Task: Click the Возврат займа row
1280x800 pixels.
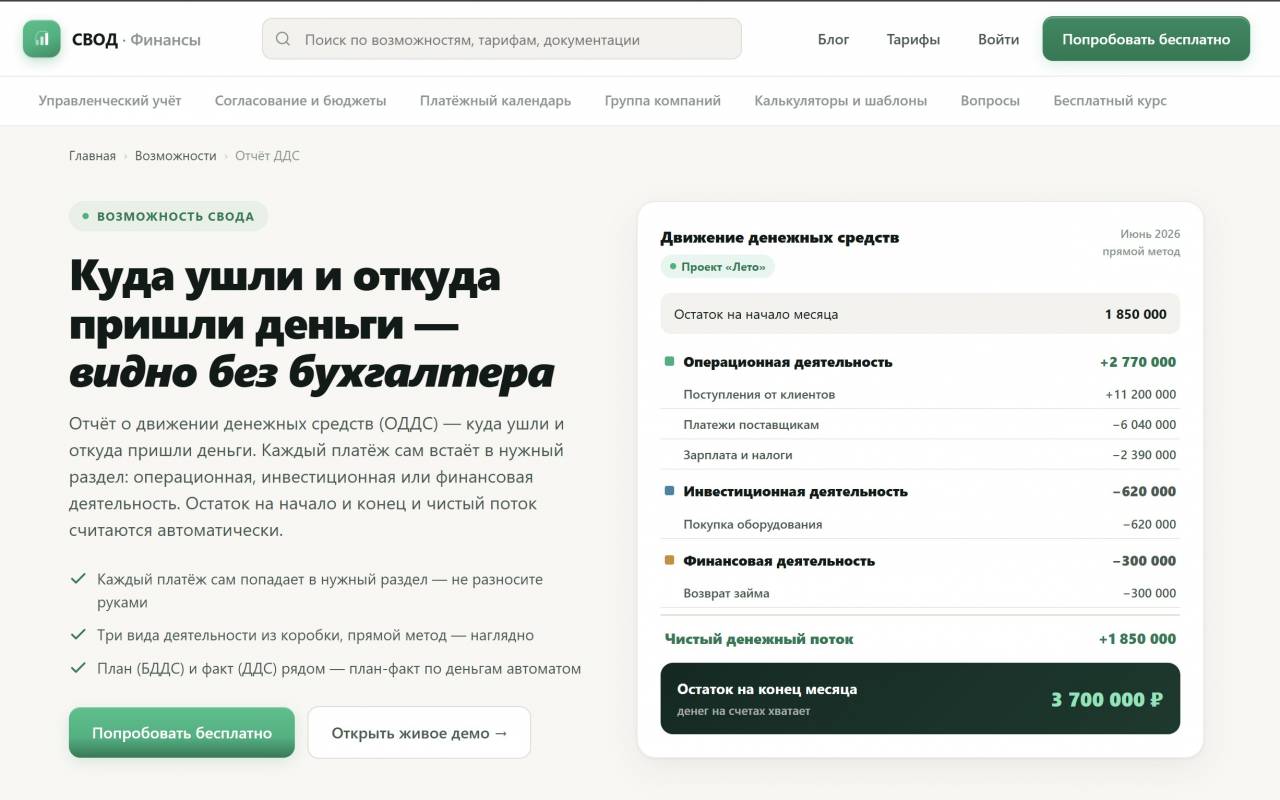Action: pos(920,593)
